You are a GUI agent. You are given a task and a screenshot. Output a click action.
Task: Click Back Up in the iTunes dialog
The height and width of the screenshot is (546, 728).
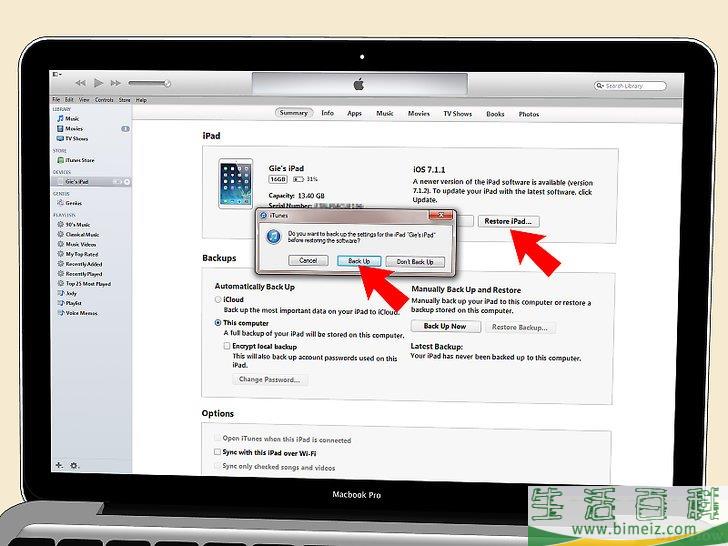(x=359, y=261)
